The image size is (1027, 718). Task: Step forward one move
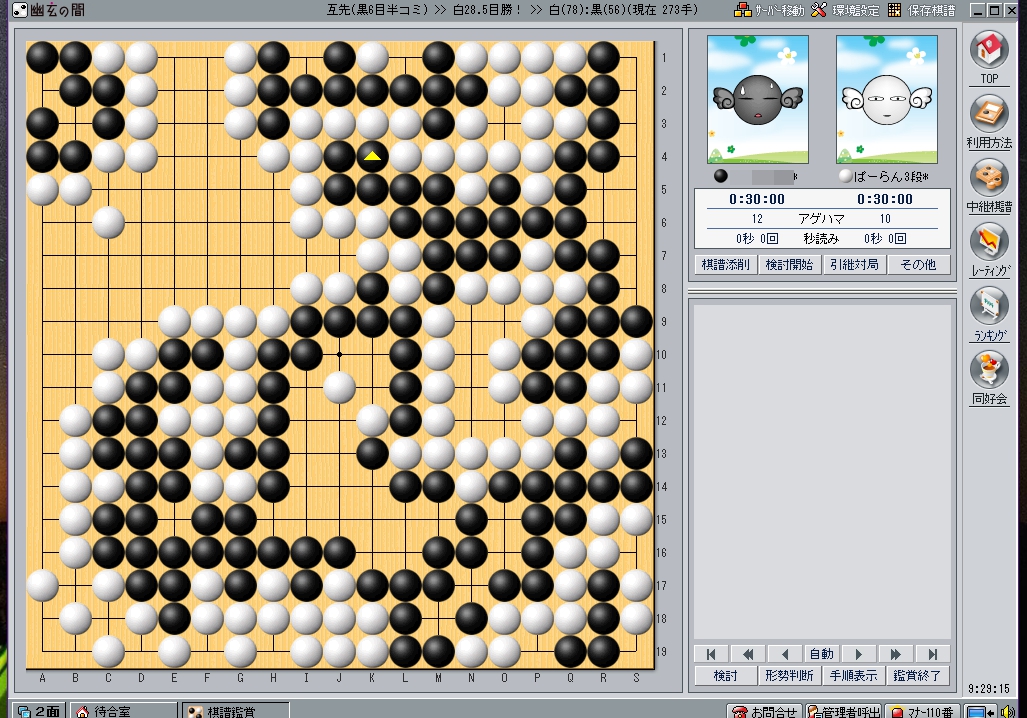pos(858,654)
